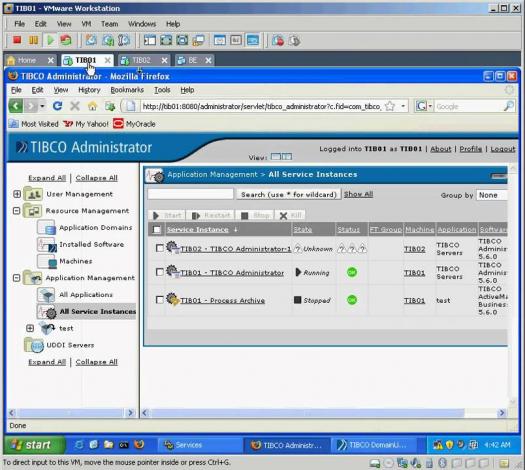Click the Firefox stop loading X icon
The image size is (525, 470).
[x=75, y=106]
